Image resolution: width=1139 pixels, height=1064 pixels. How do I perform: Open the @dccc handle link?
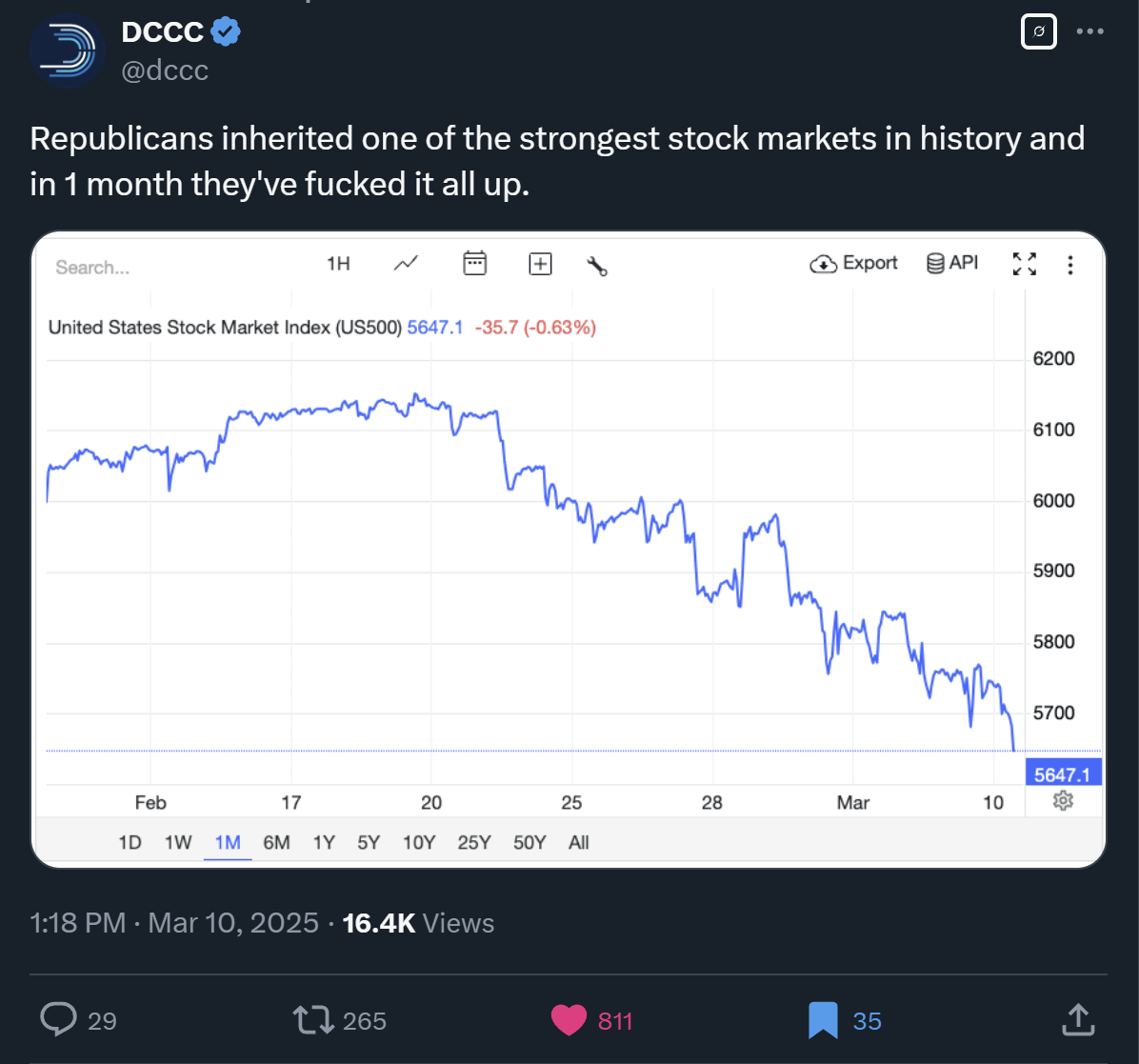[x=165, y=70]
